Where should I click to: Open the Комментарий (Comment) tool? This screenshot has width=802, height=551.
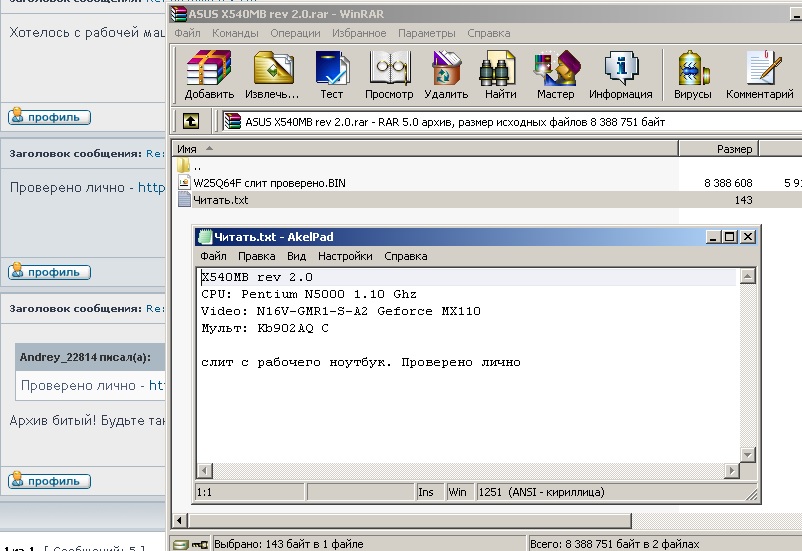click(760, 74)
